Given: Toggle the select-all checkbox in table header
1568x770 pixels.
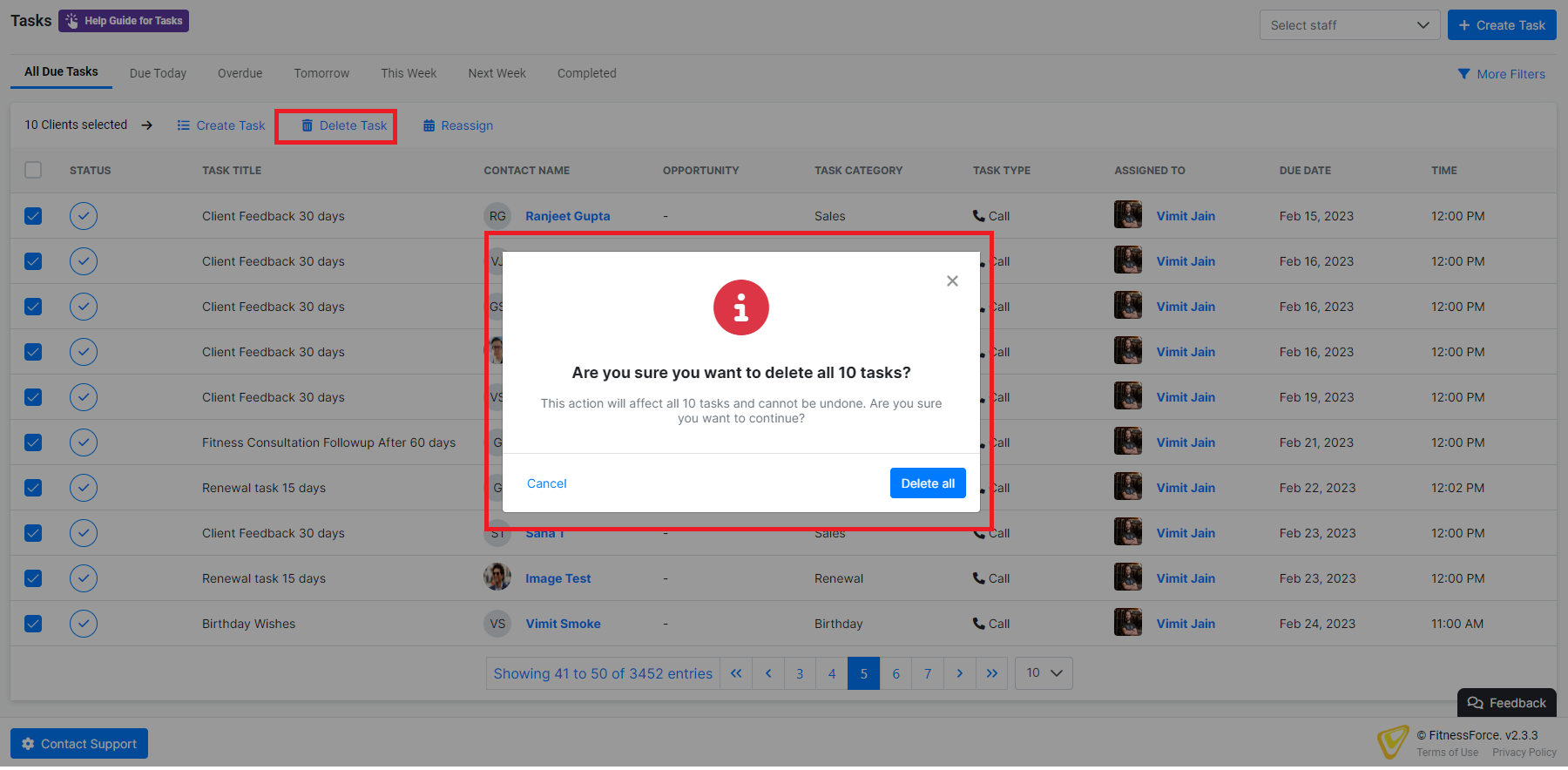Looking at the screenshot, I should click(33, 170).
